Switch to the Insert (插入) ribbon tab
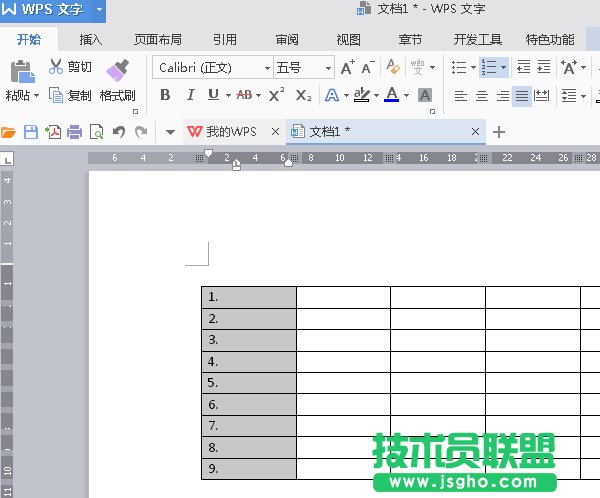This screenshot has width=600, height=498. pyautogui.click(x=91, y=40)
